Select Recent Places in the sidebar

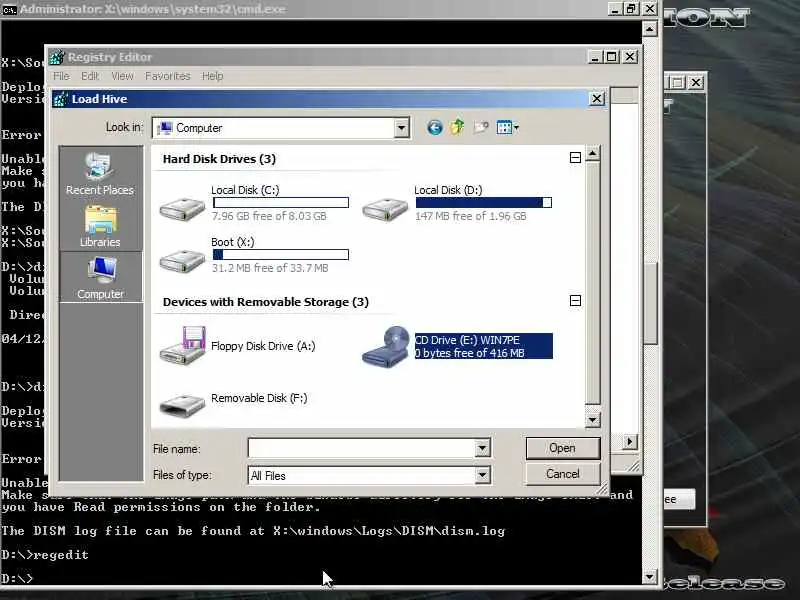pos(99,174)
